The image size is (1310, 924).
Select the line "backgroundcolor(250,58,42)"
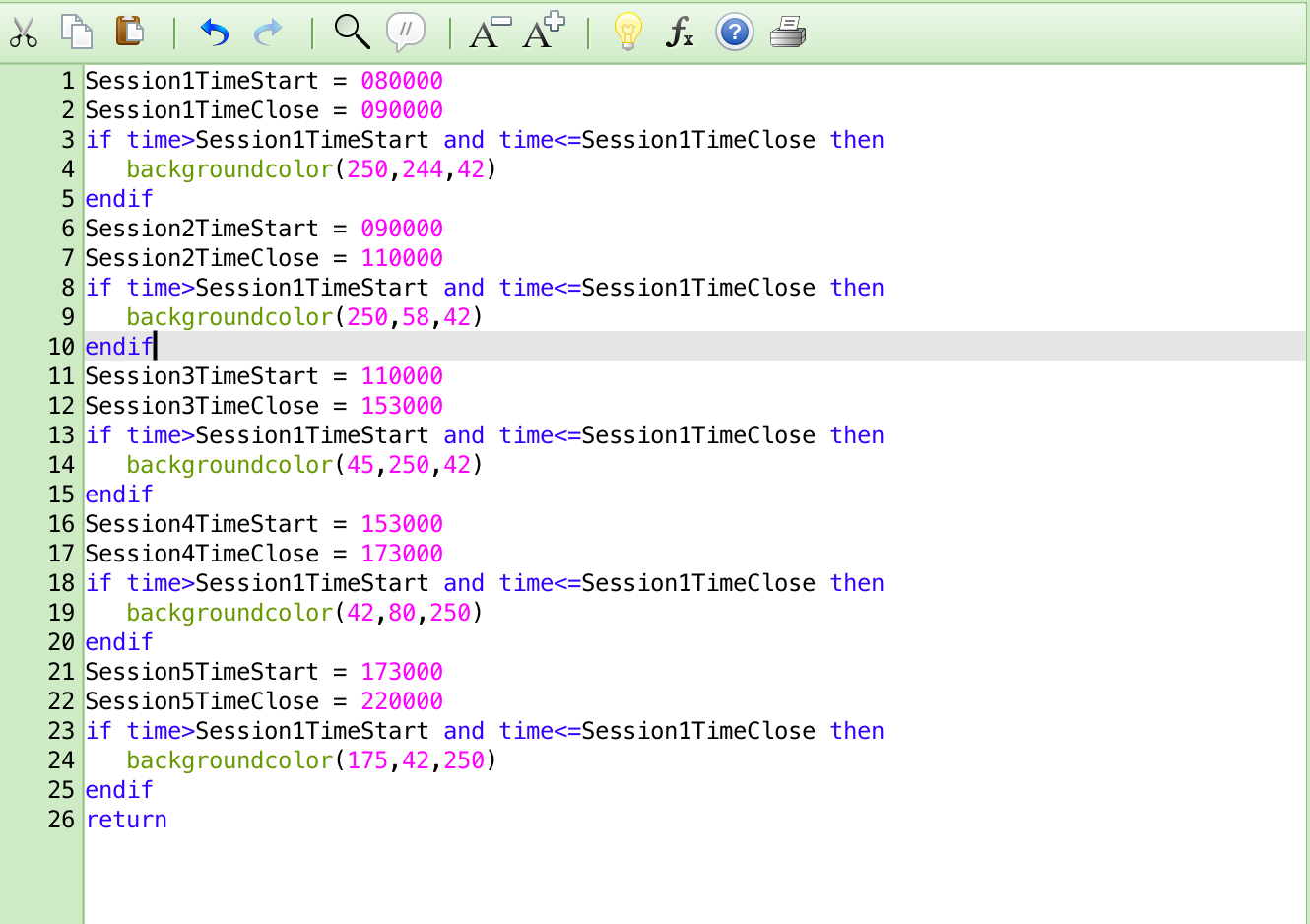pyautogui.click(x=304, y=317)
